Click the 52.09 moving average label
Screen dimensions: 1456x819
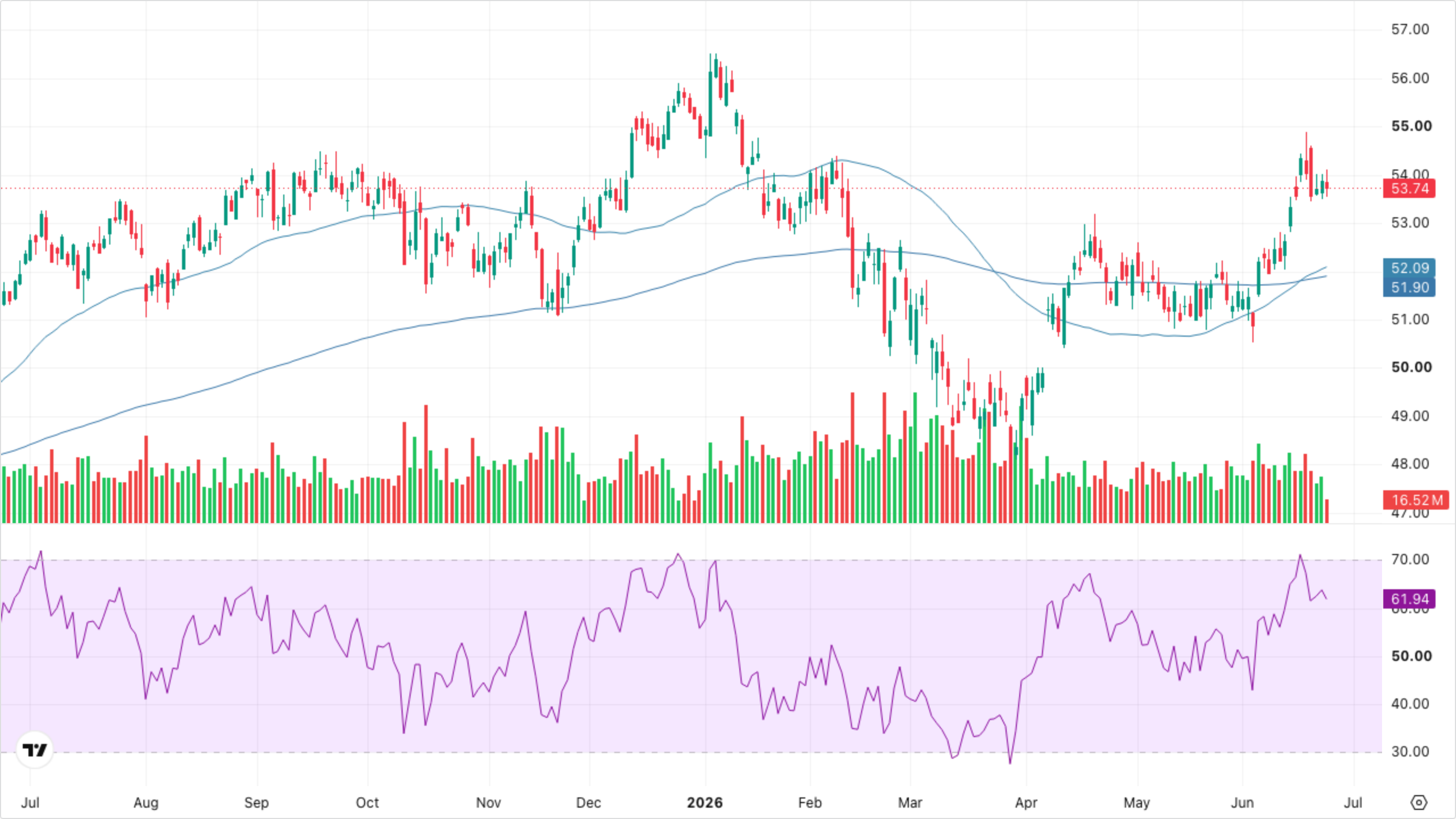pyautogui.click(x=1409, y=268)
